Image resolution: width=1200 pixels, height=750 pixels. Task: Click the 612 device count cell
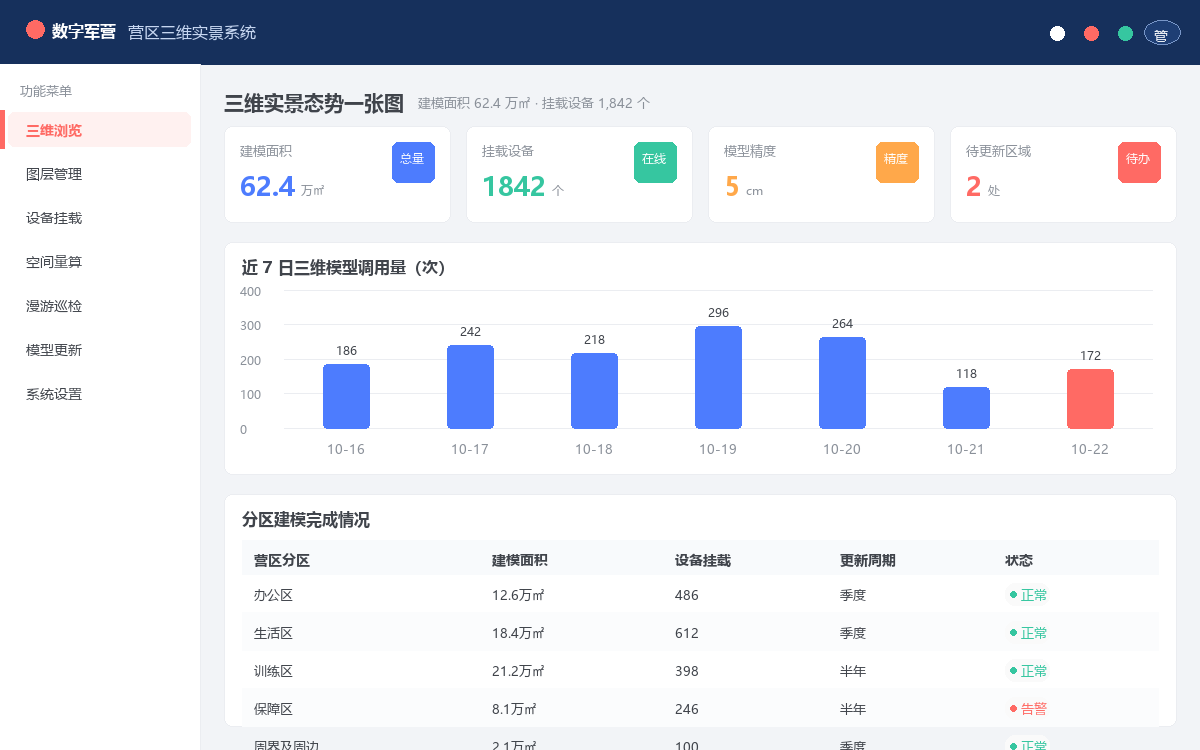coord(687,633)
